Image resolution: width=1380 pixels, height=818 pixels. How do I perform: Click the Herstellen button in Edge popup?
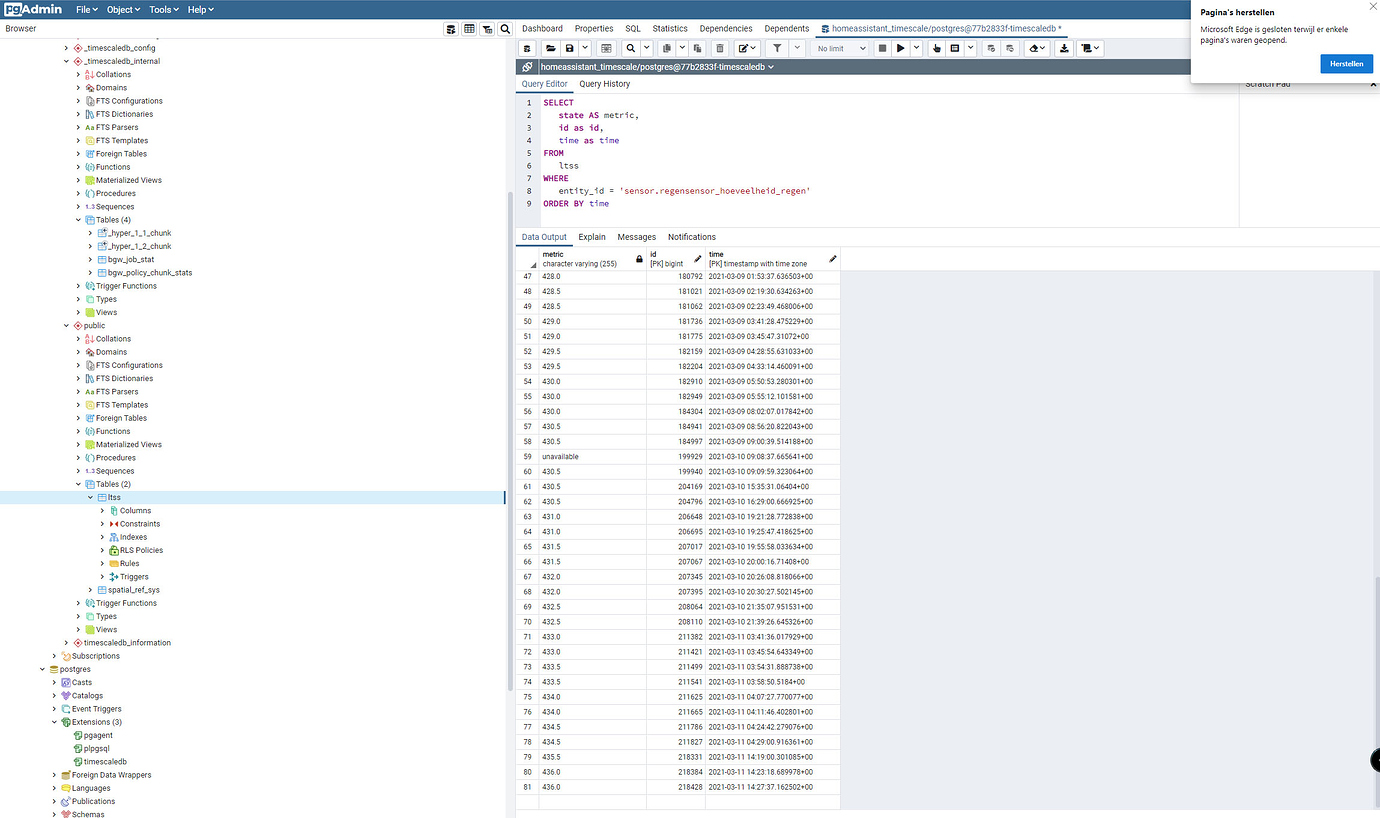tap(1346, 63)
